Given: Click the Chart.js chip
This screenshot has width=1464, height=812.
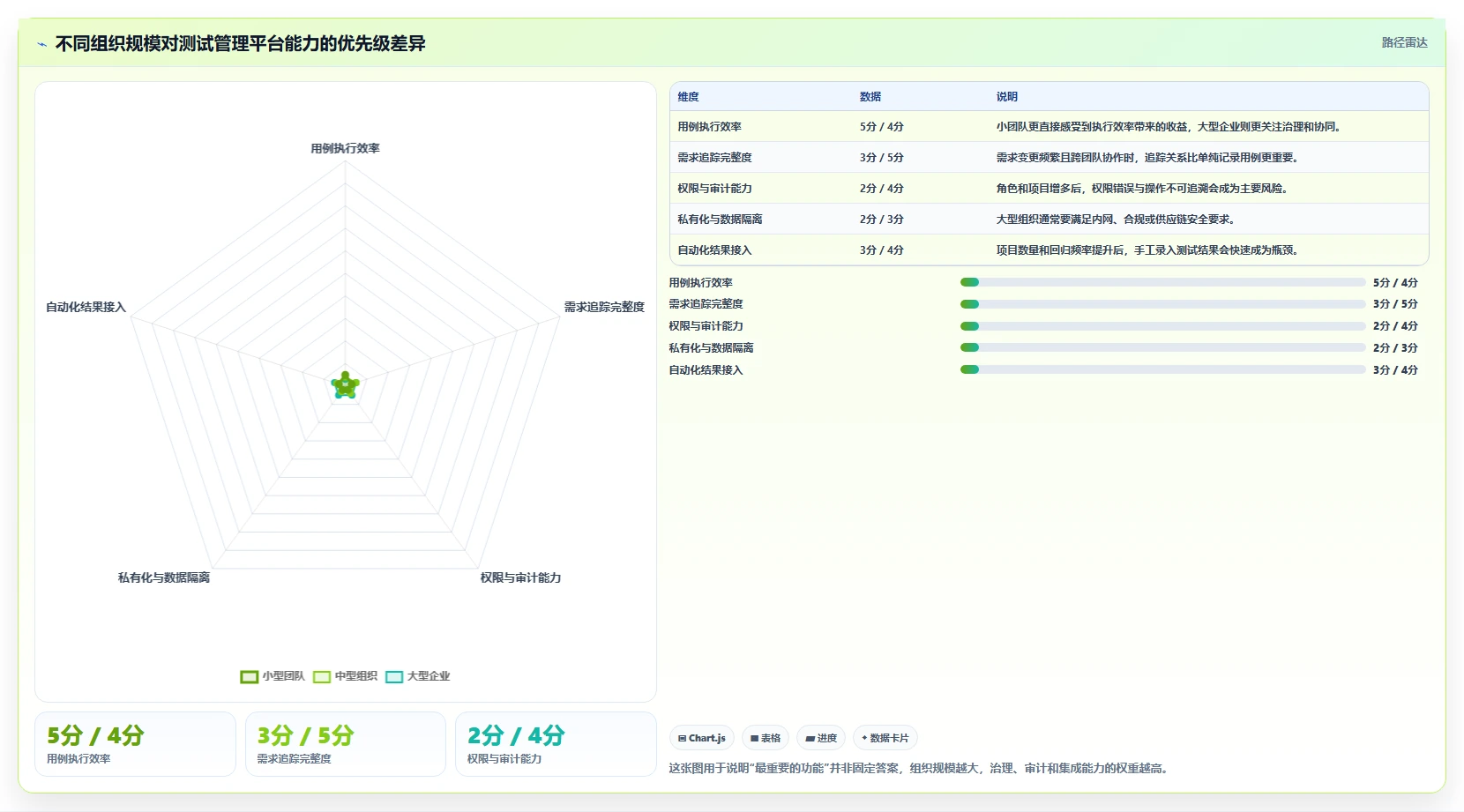Looking at the screenshot, I should coord(702,738).
